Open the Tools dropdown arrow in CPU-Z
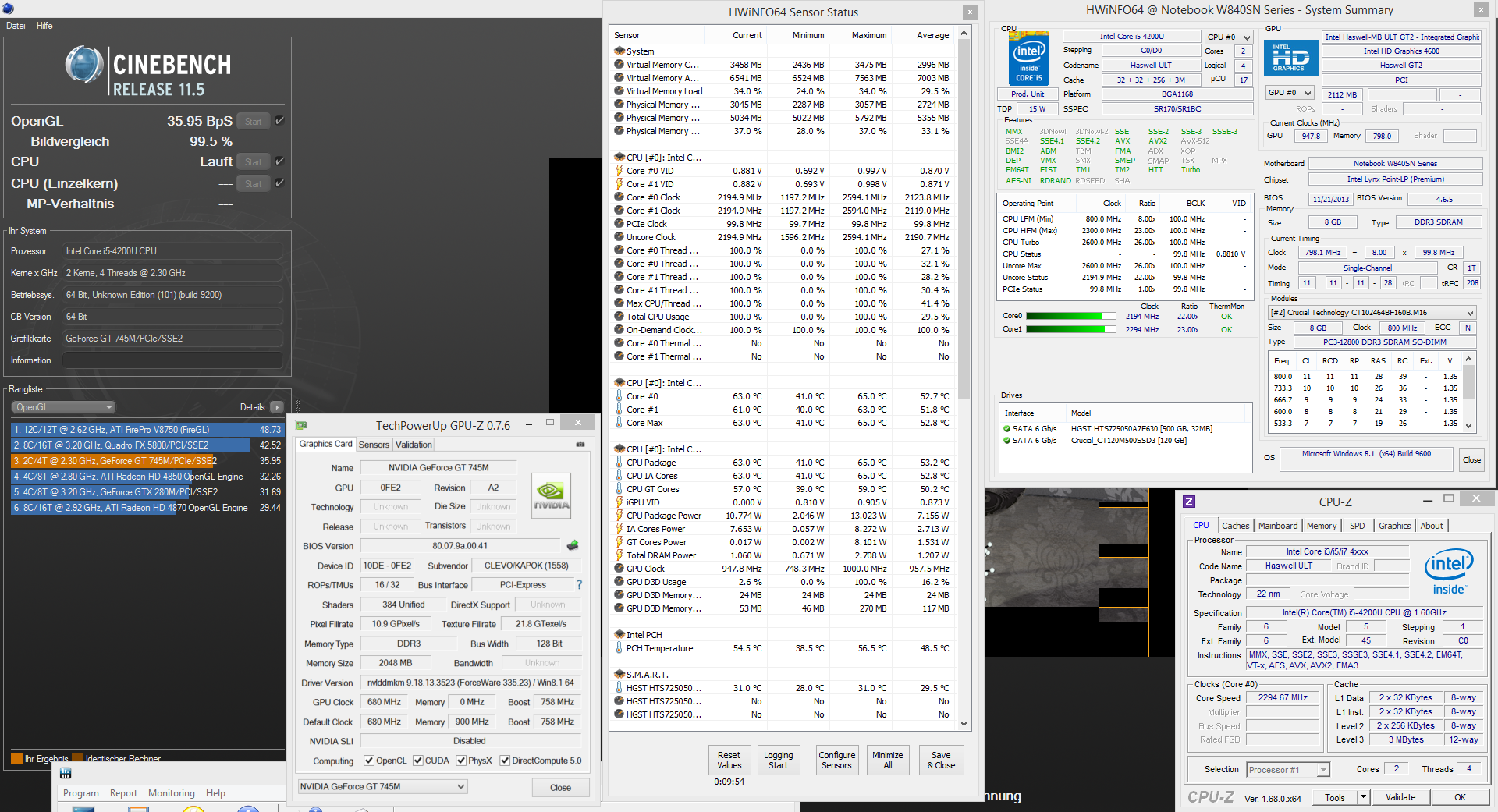Viewport: 1498px width, 812px height. 1363,797
